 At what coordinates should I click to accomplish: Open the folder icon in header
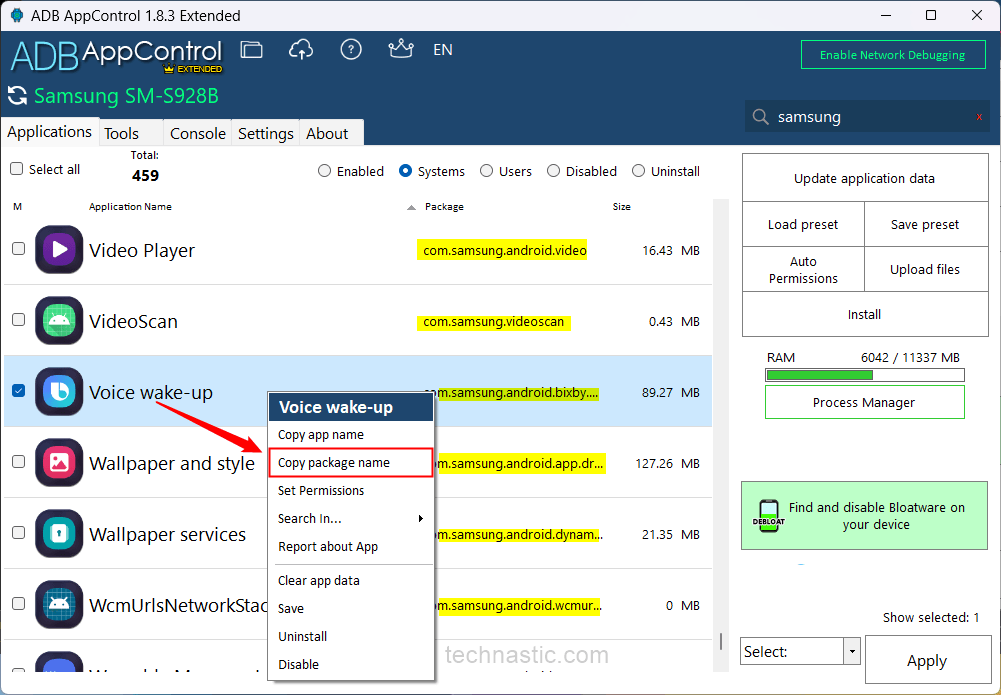(x=251, y=50)
